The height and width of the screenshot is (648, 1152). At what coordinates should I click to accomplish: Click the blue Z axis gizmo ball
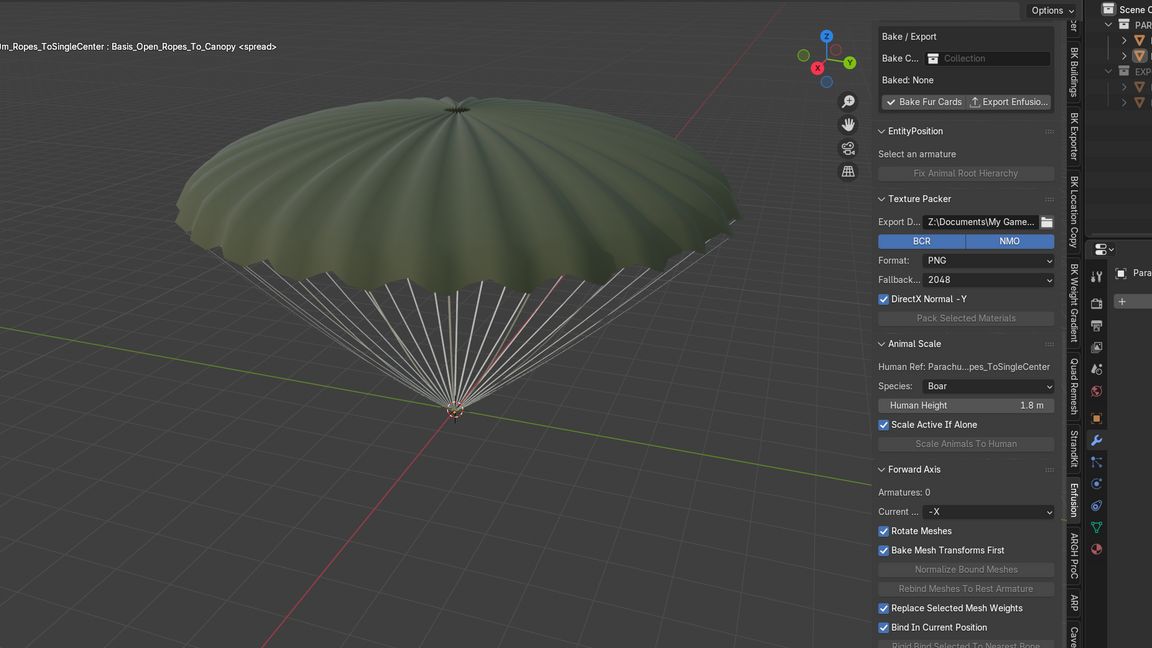pos(827,36)
